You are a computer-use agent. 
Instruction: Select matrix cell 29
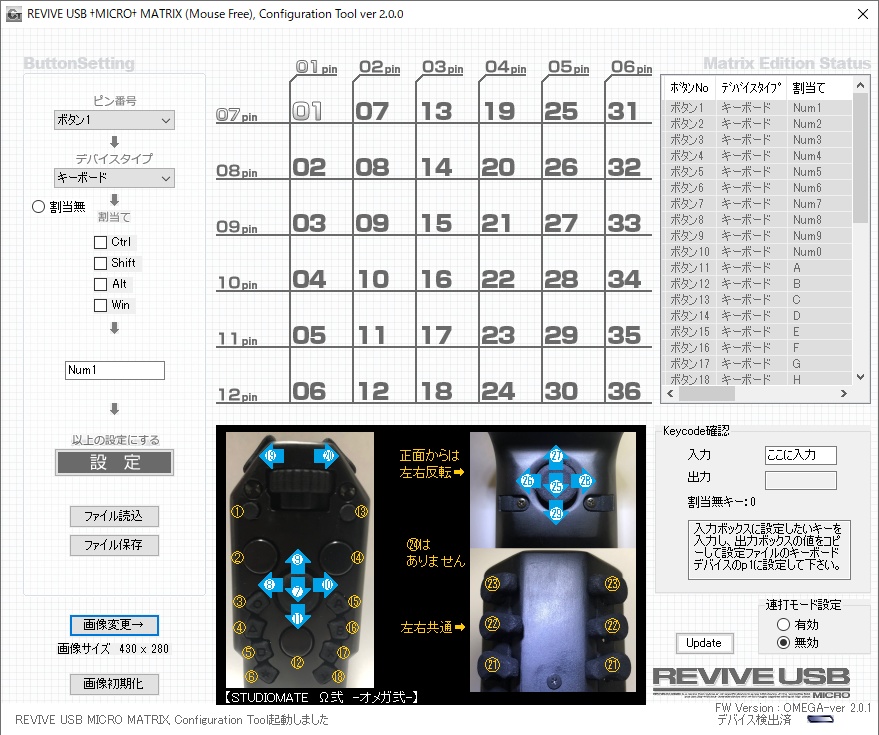(561, 335)
